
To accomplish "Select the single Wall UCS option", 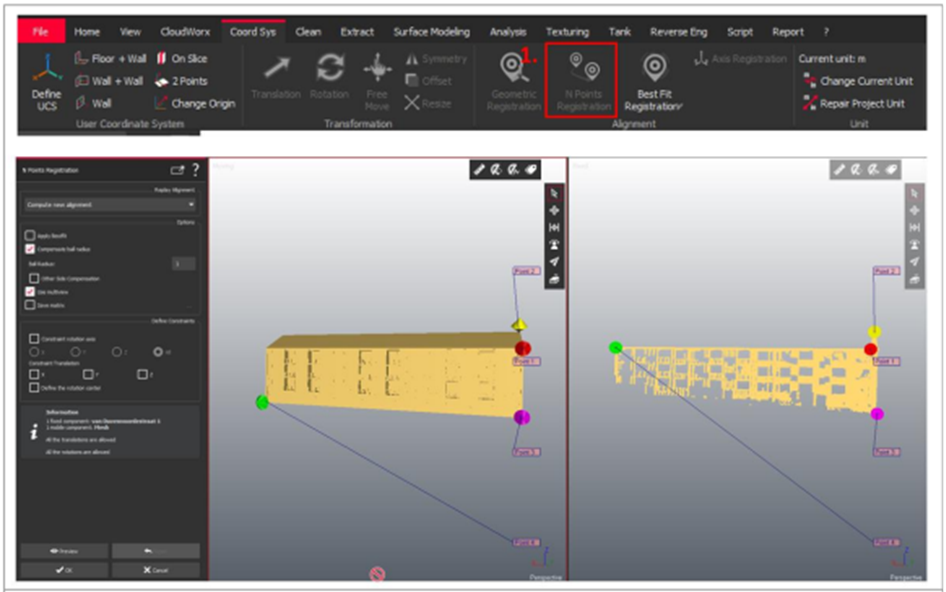I will [94, 103].
